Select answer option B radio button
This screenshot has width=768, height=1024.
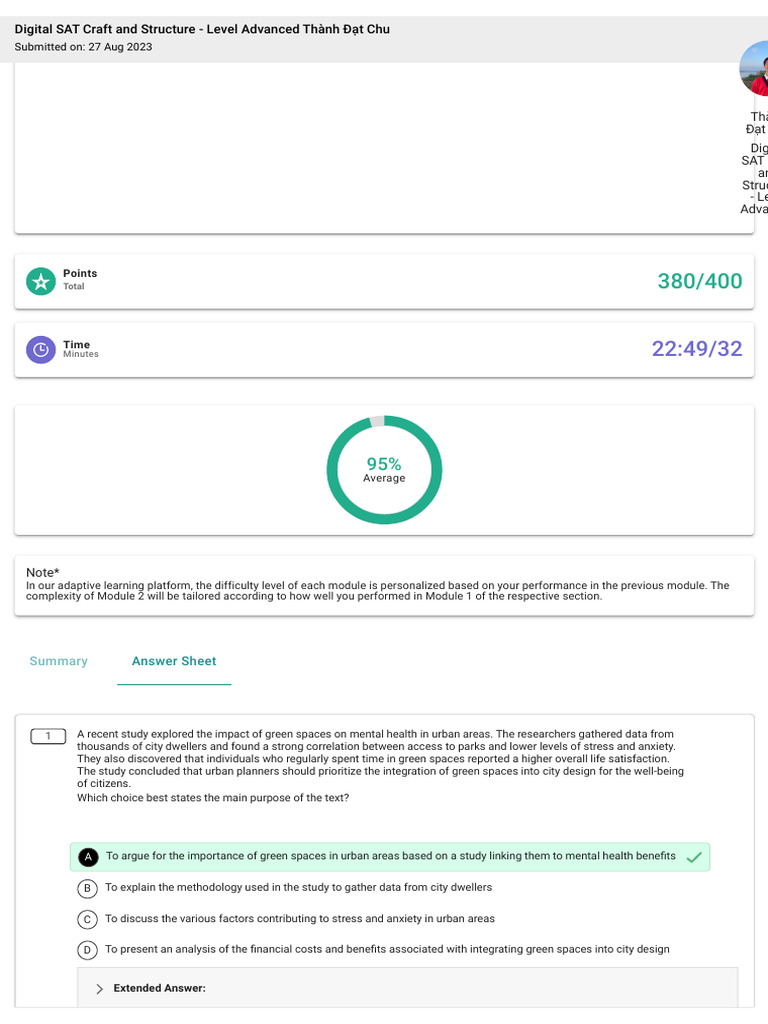click(88, 888)
